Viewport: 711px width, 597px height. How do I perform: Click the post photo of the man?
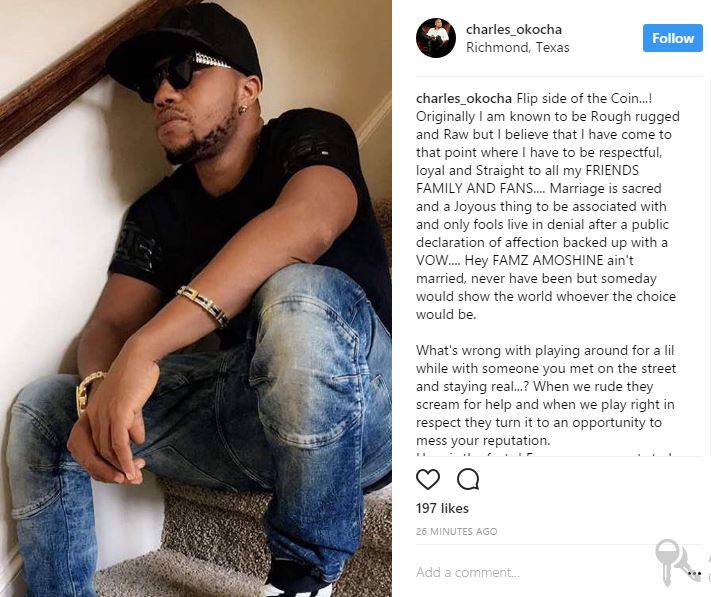pyautogui.click(x=196, y=298)
